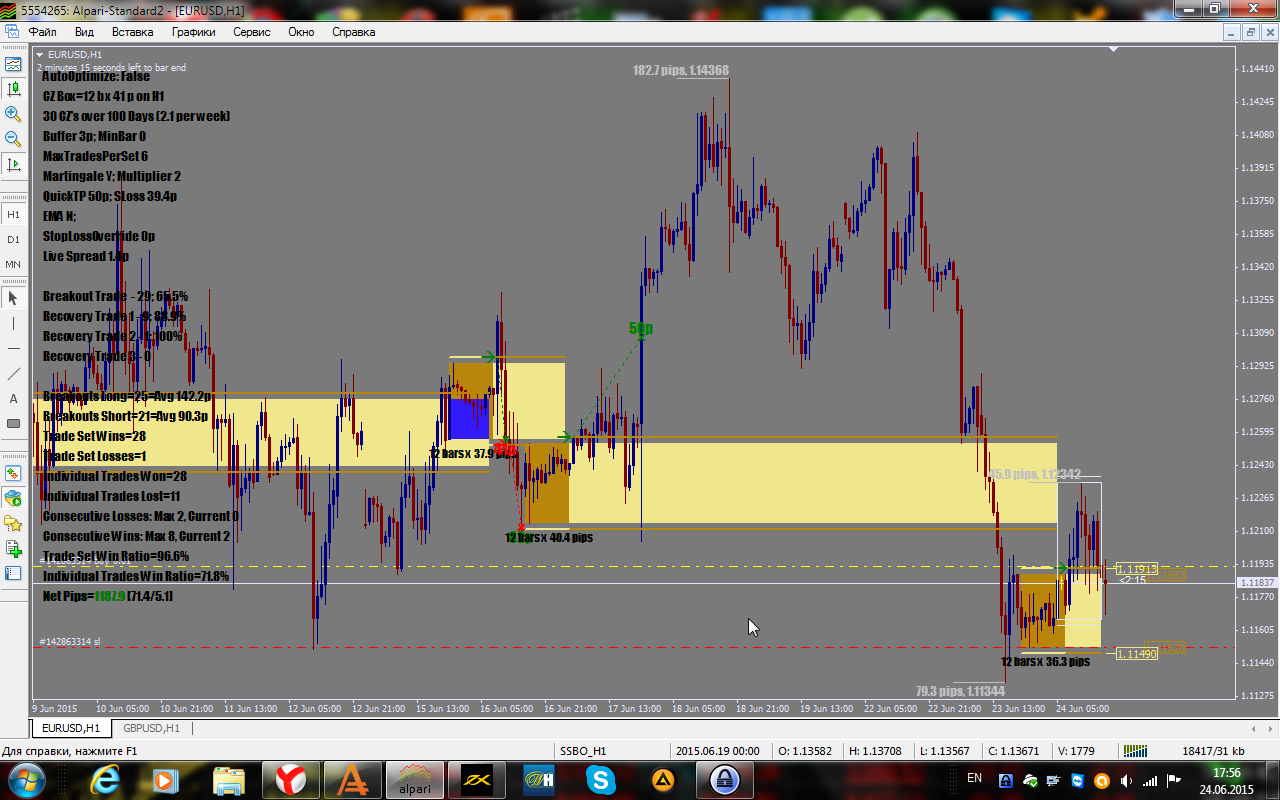This screenshot has width=1280, height=800.
Task: Select the candlestick chart type icon
Action: (13, 89)
